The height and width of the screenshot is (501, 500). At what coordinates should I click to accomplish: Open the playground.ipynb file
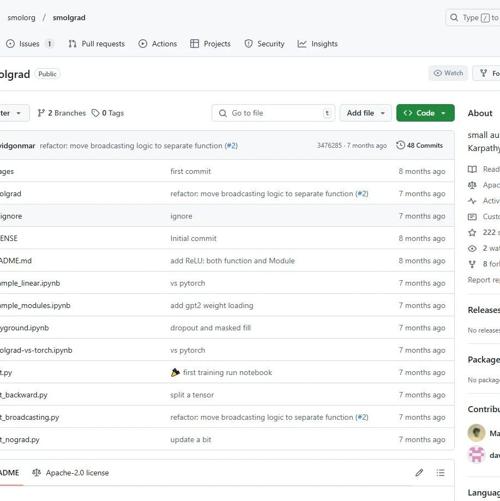(x=24, y=328)
